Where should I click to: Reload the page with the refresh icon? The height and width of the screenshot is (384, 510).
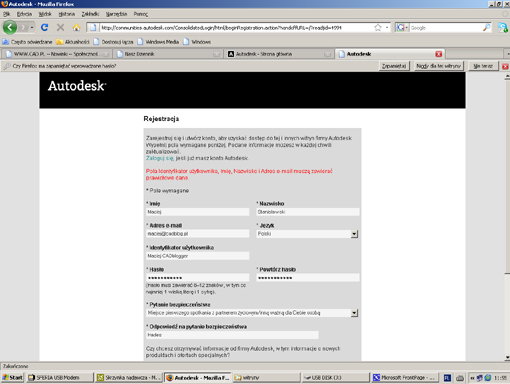(x=44, y=27)
